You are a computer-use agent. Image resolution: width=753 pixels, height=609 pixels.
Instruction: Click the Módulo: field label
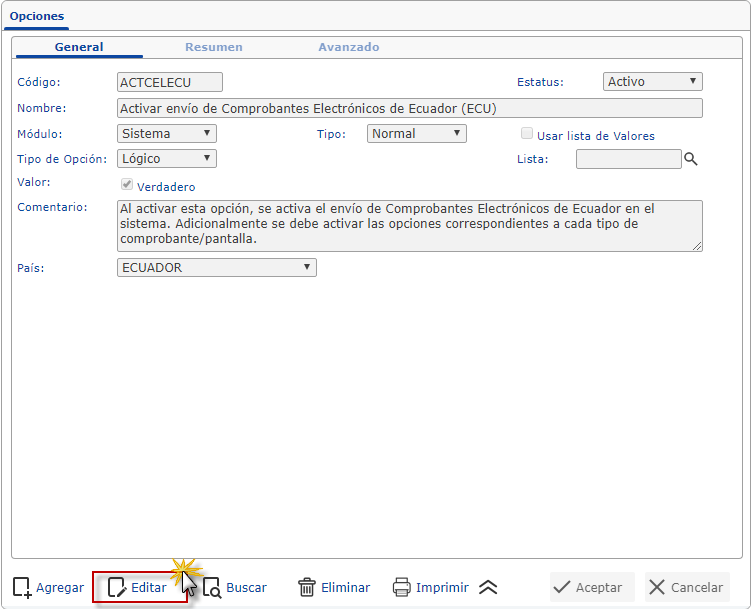40,134
